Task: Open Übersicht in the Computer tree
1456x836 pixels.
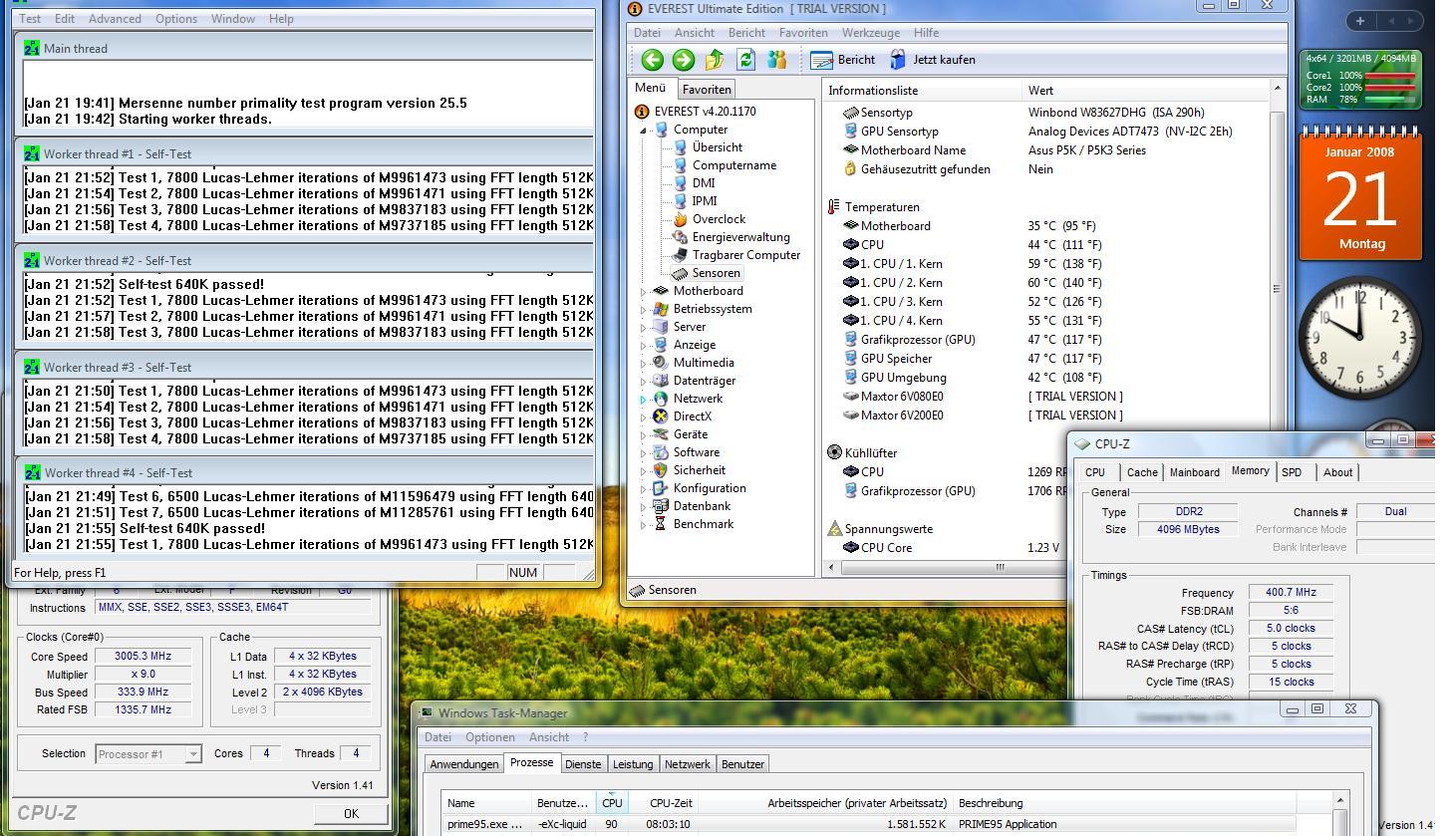Action: pos(718,147)
